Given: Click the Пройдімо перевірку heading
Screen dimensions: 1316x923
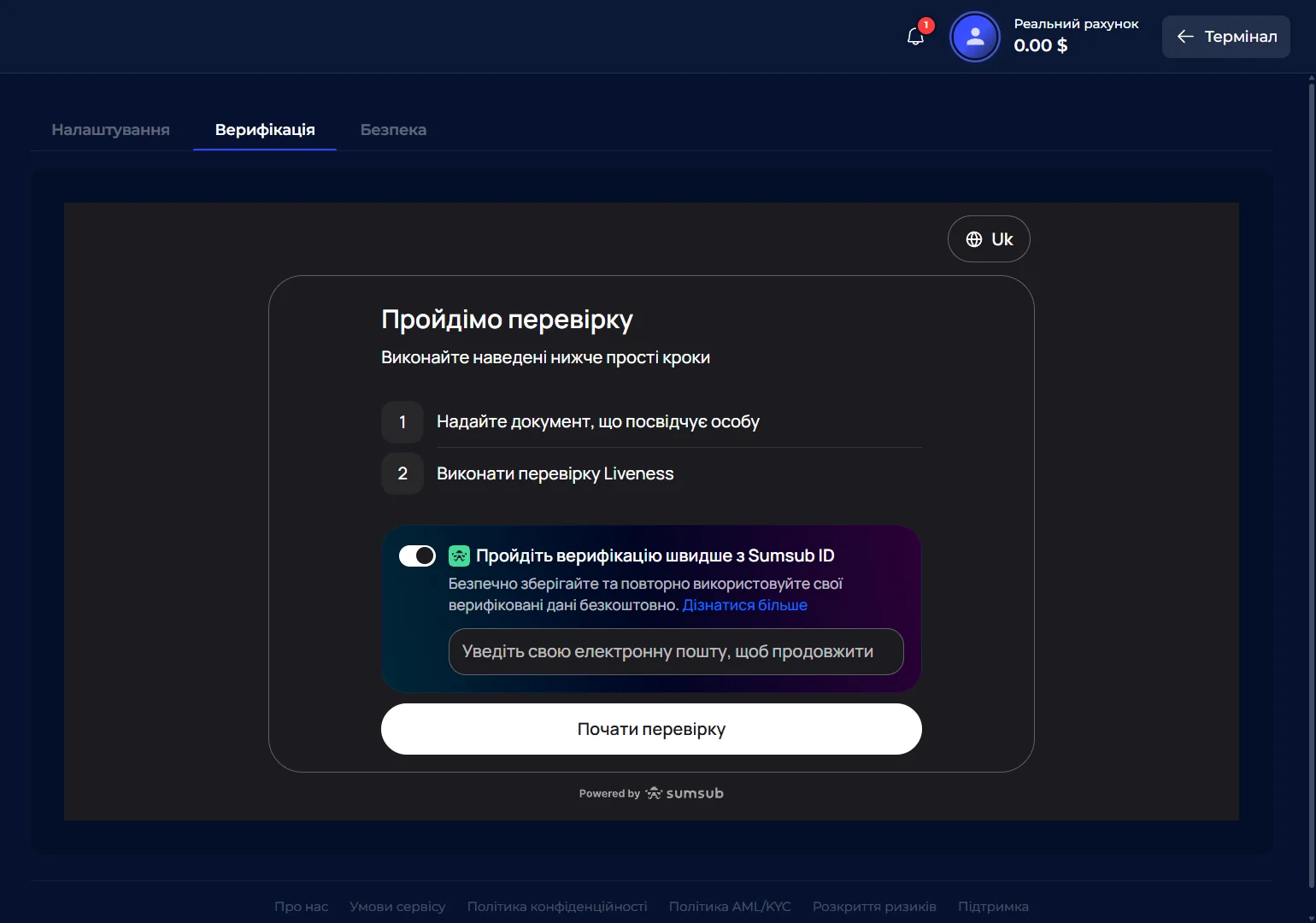Looking at the screenshot, I should click(507, 320).
